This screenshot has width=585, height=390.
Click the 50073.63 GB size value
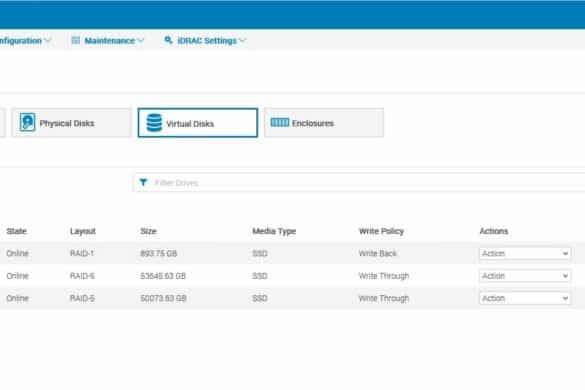163,298
